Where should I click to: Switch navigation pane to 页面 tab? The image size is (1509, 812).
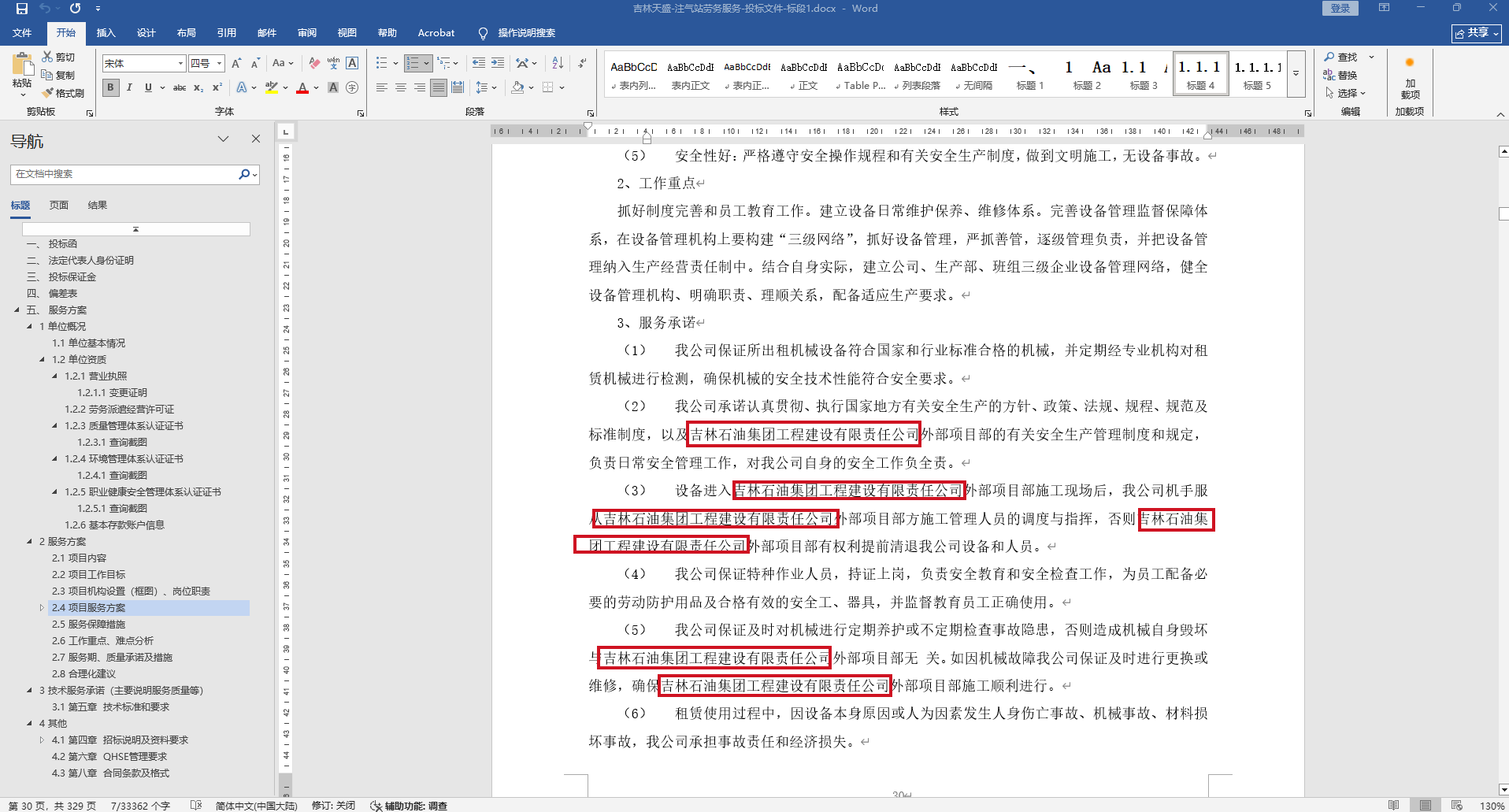point(59,206)
